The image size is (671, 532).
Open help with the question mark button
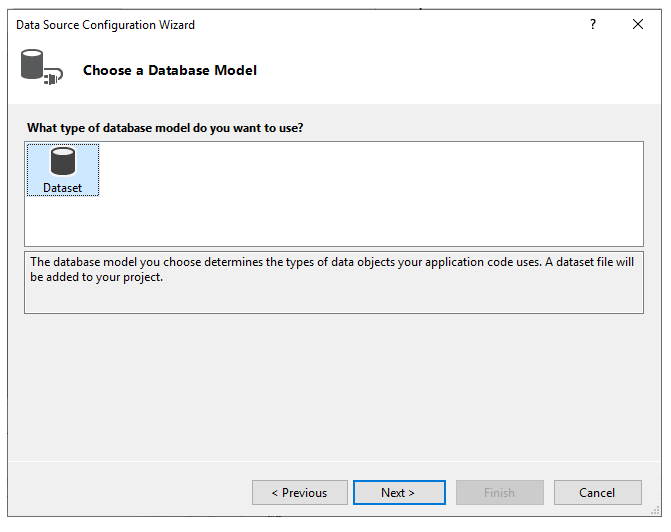tap(593, 24)
